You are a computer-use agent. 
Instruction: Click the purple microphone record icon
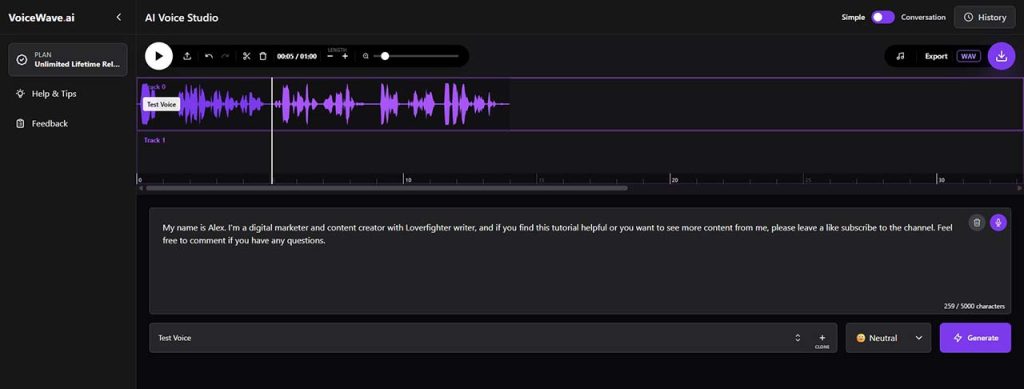tap(998, 223)
